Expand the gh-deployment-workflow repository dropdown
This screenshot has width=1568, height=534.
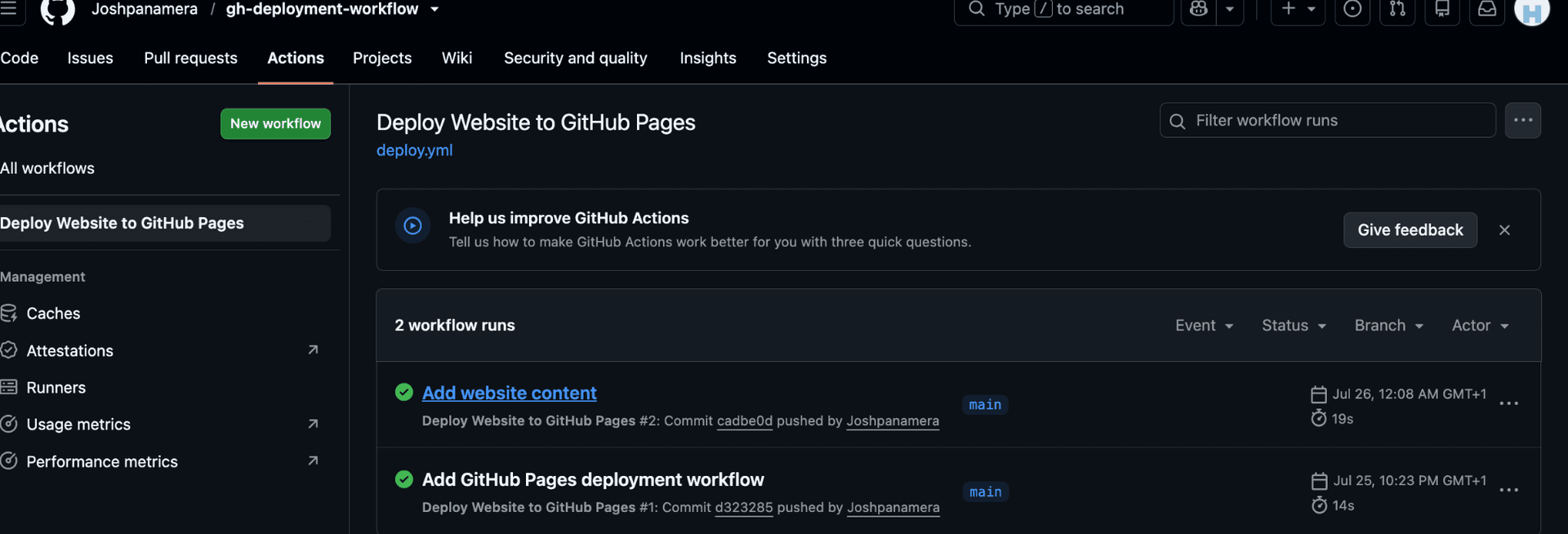[434, 9]
